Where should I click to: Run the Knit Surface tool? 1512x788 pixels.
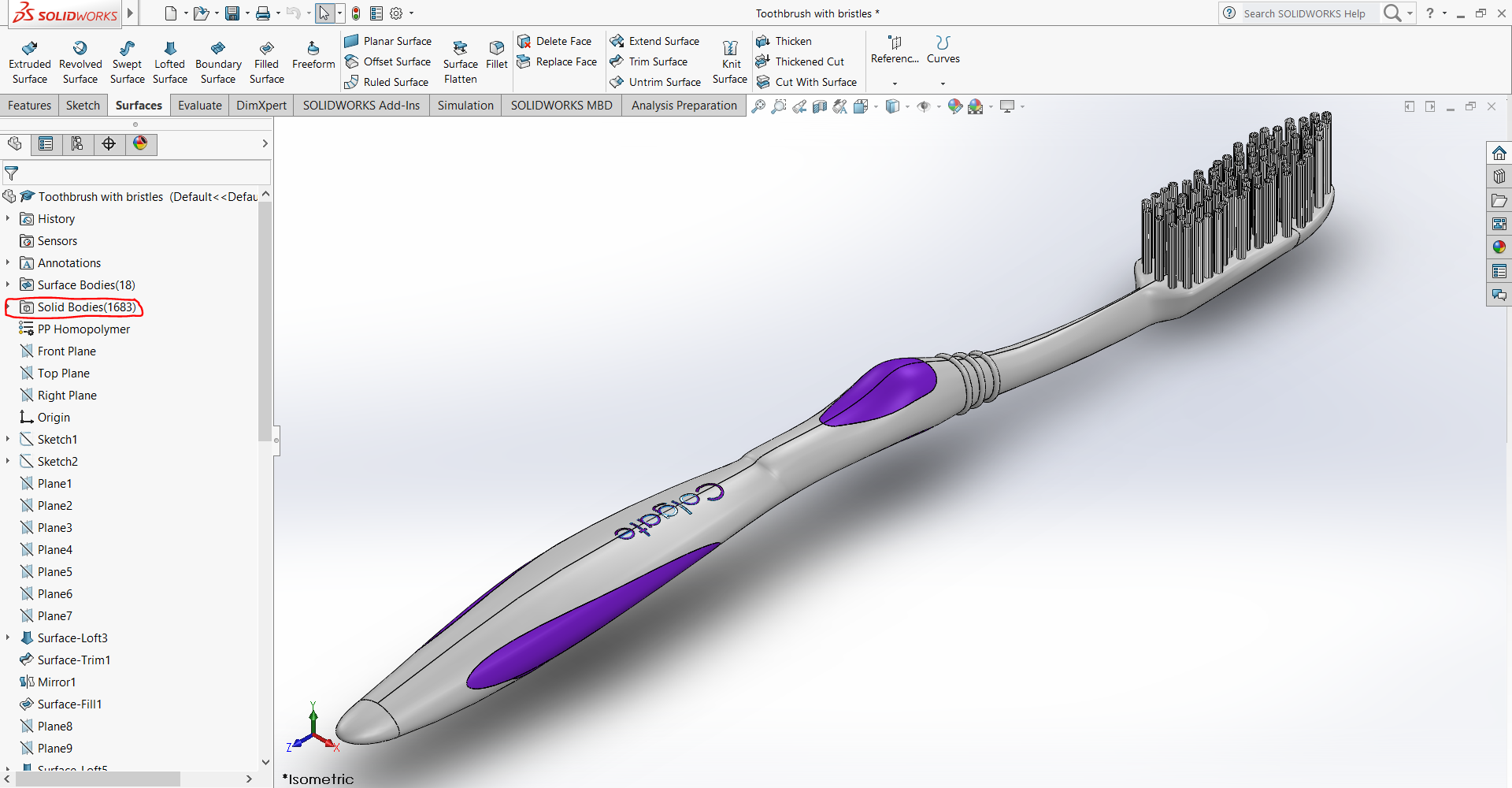tap(730, 62)
